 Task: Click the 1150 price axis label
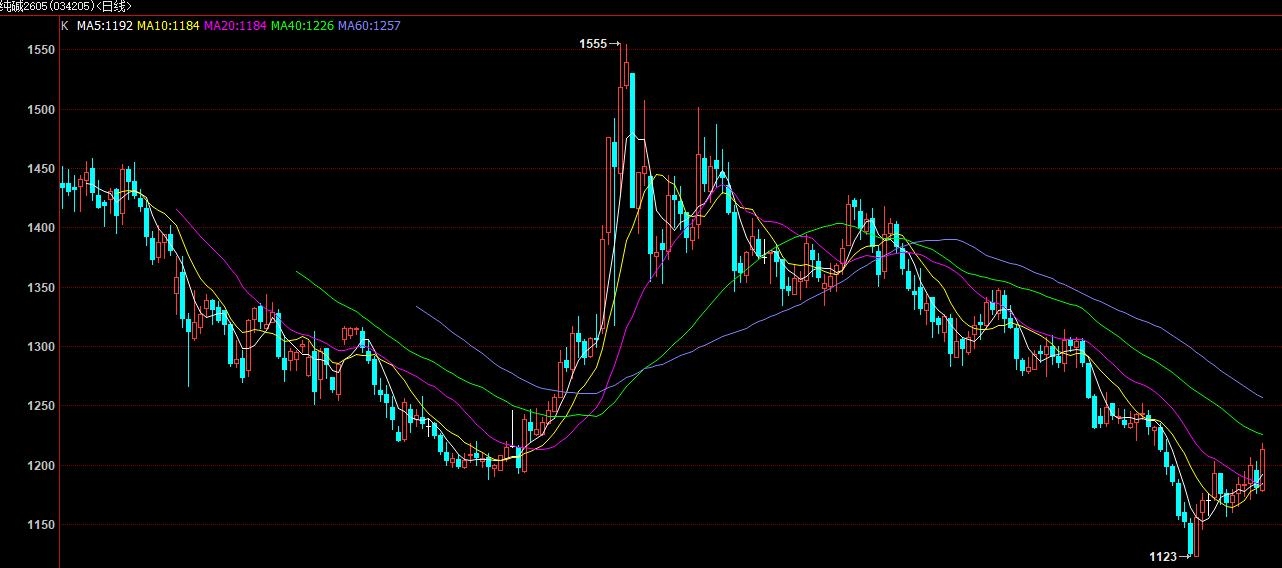point(42,525)
